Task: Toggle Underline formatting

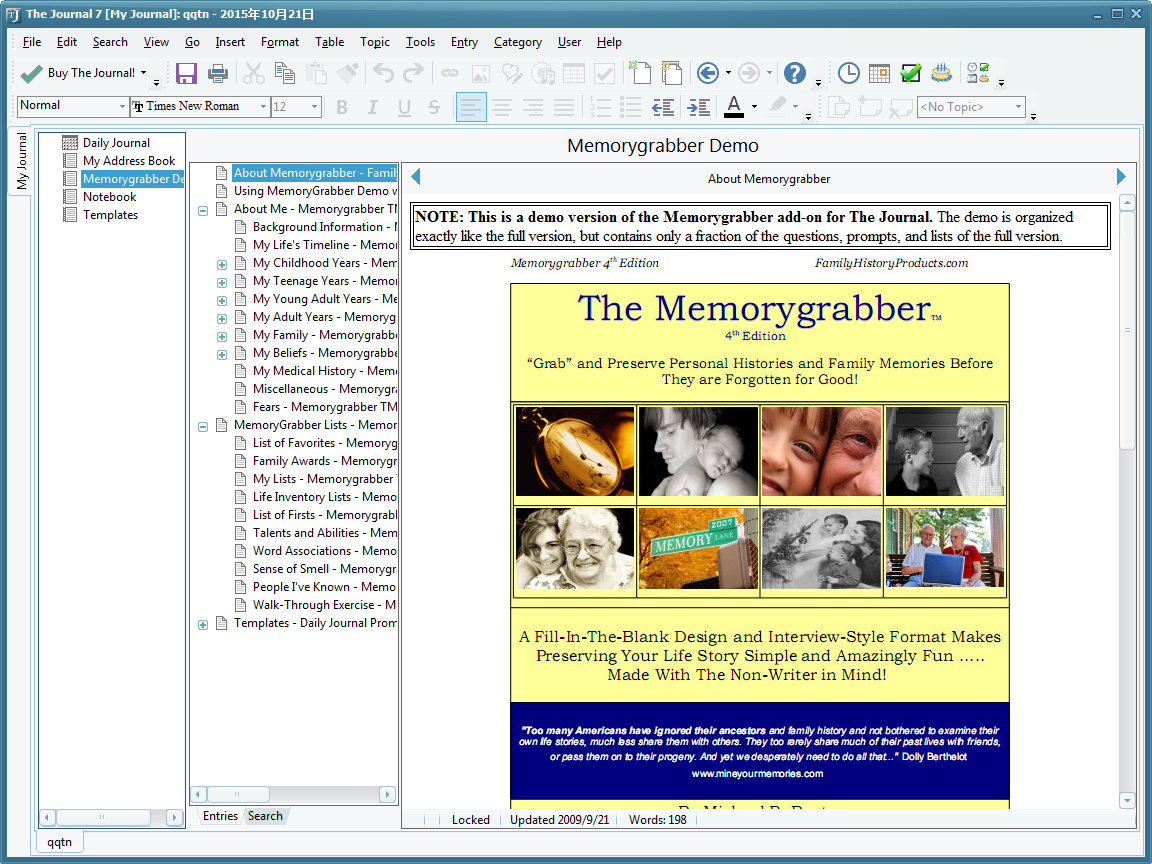Action: (x=404, y=107)
